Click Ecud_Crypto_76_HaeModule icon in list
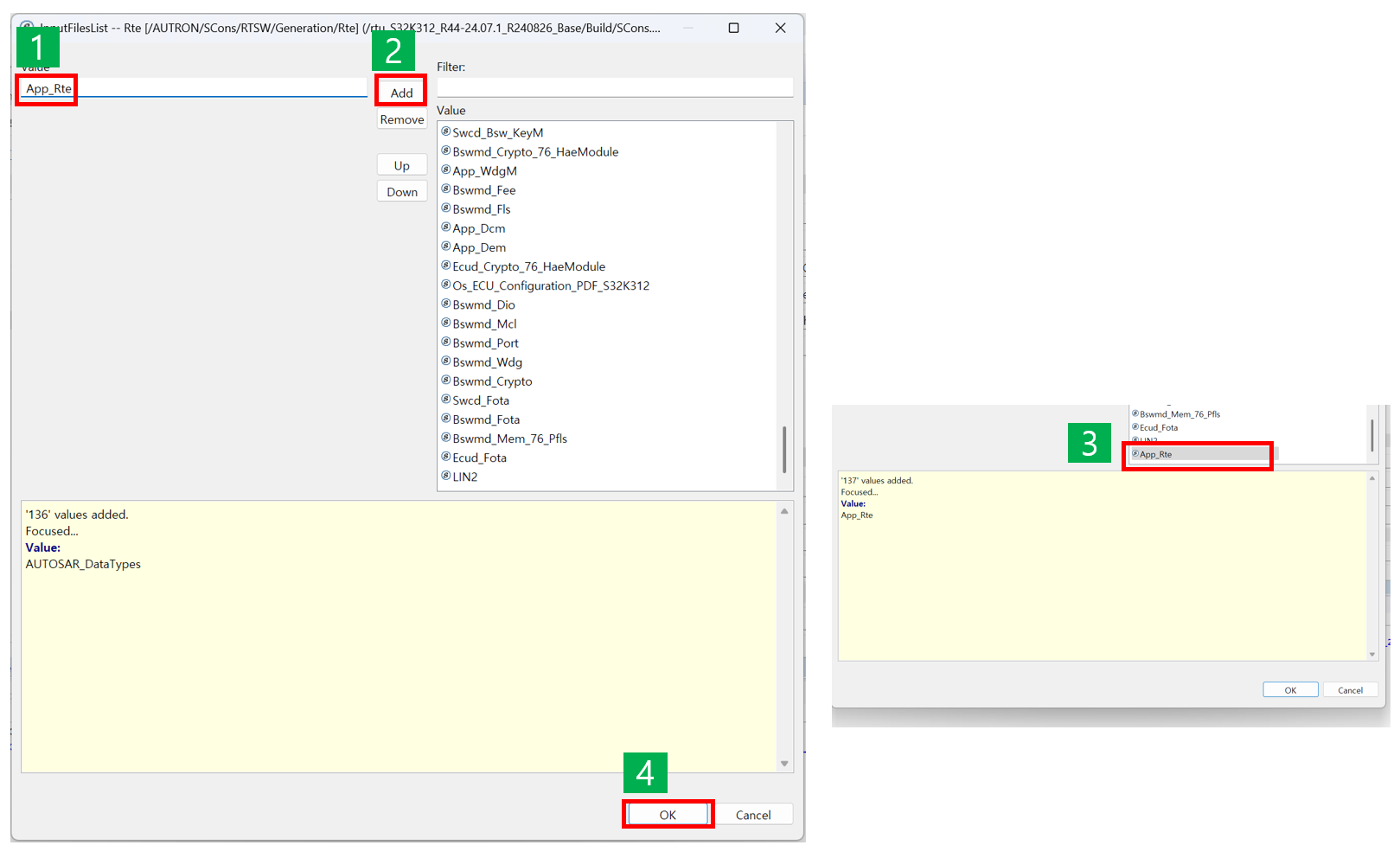The width and height of the screenshot is (1400, 858). click(446, 266)
